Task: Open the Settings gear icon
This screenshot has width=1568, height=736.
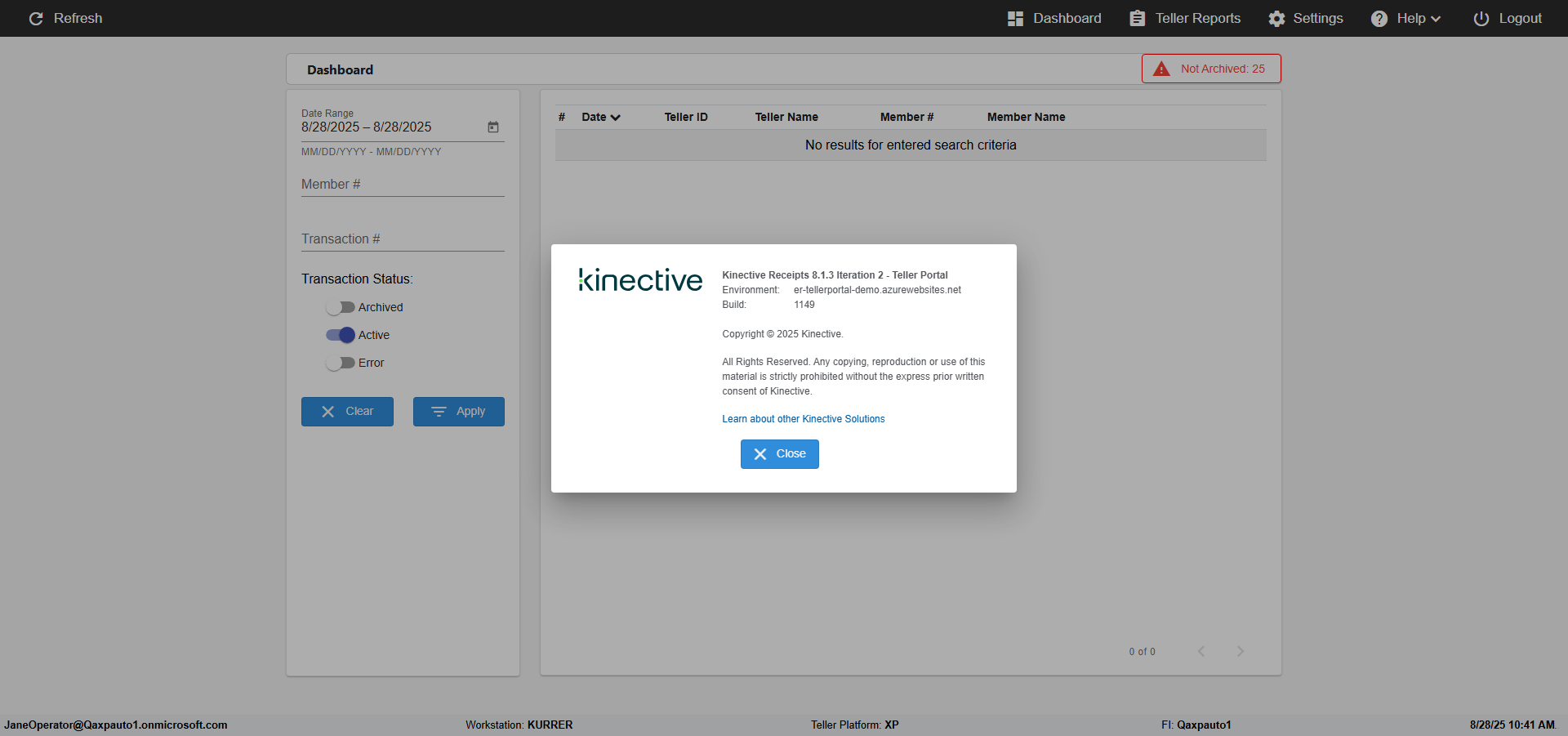Action: pyautogui.click(x=1276, y=19)
